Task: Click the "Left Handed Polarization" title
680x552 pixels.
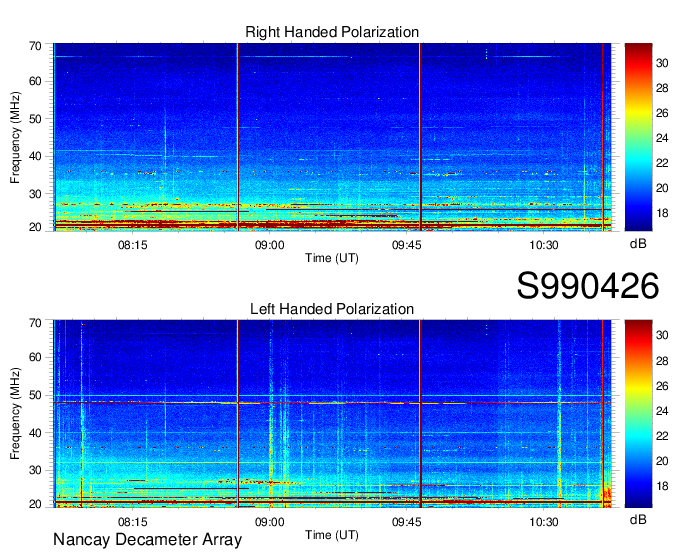Action: [x=332, y=309]
